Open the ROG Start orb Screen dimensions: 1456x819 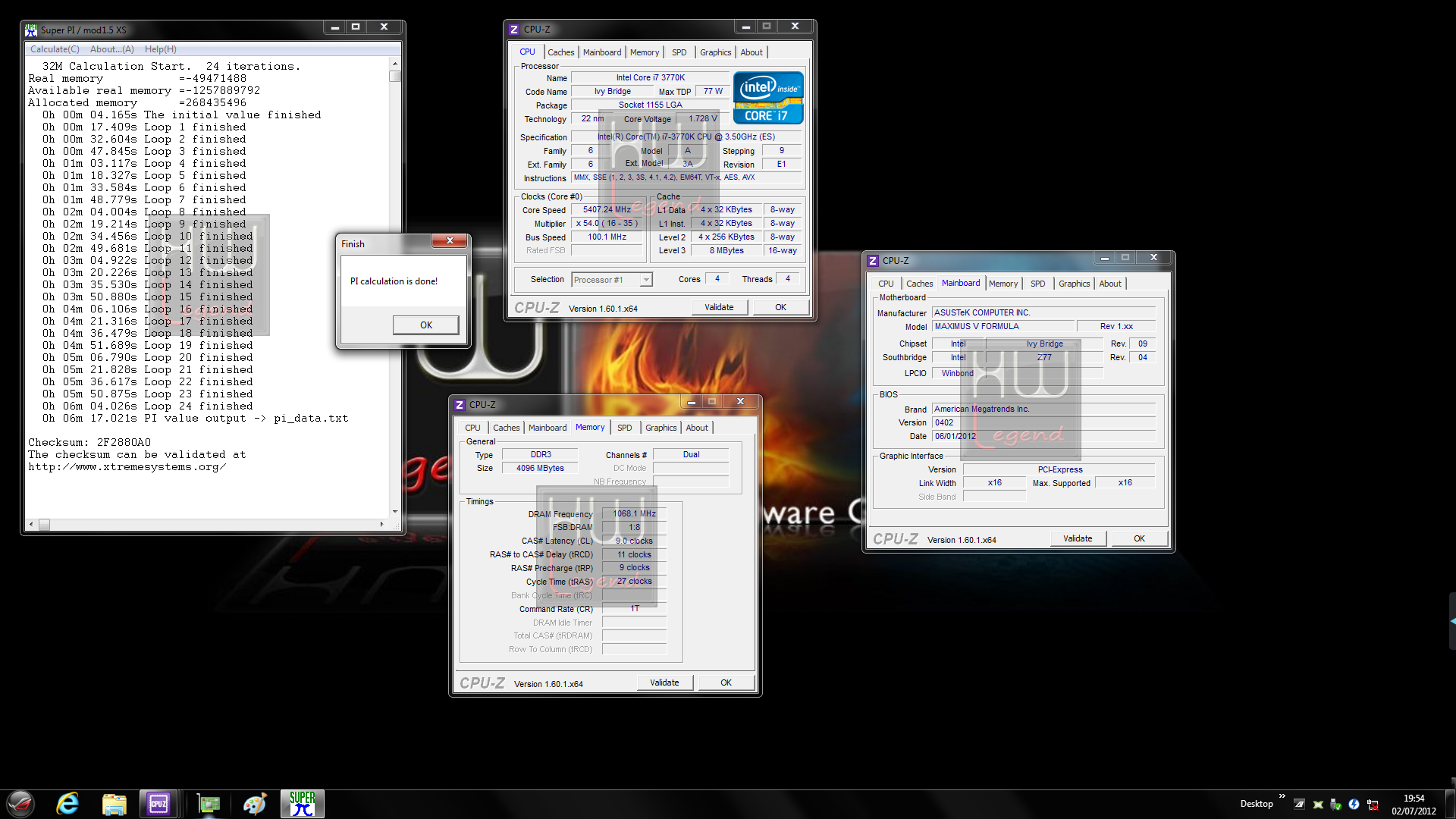coord(20,804)
